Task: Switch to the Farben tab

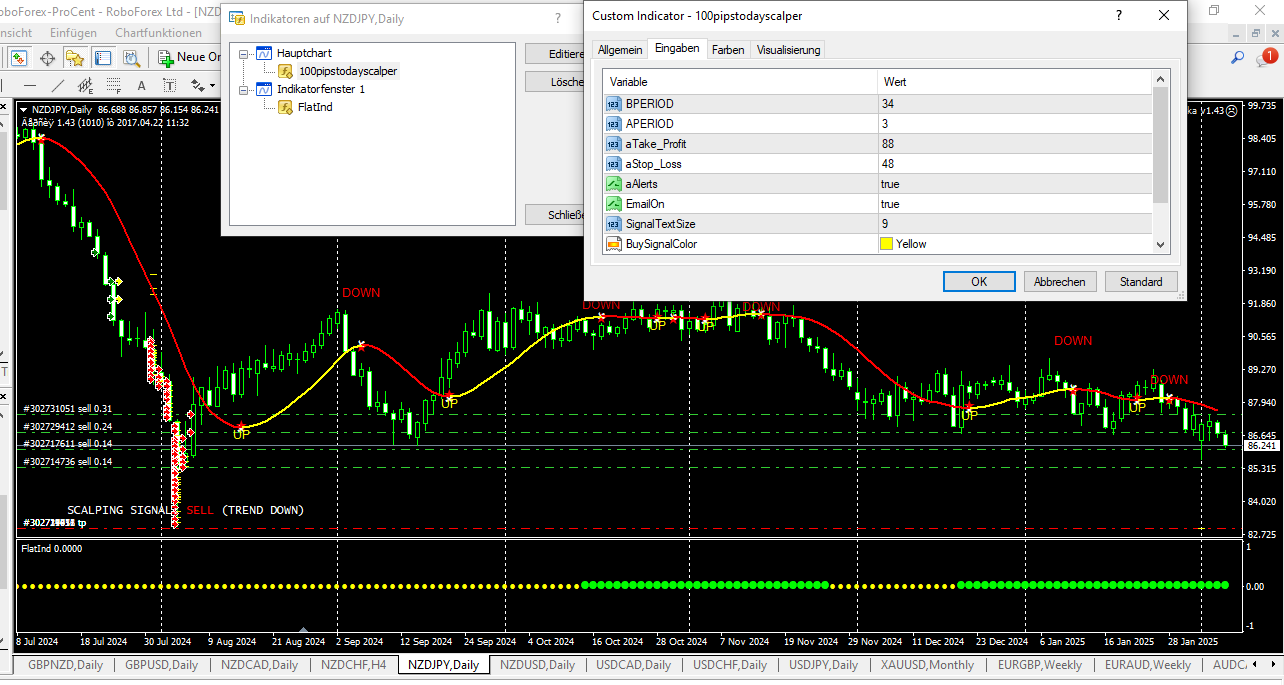Action: (728, 50)
